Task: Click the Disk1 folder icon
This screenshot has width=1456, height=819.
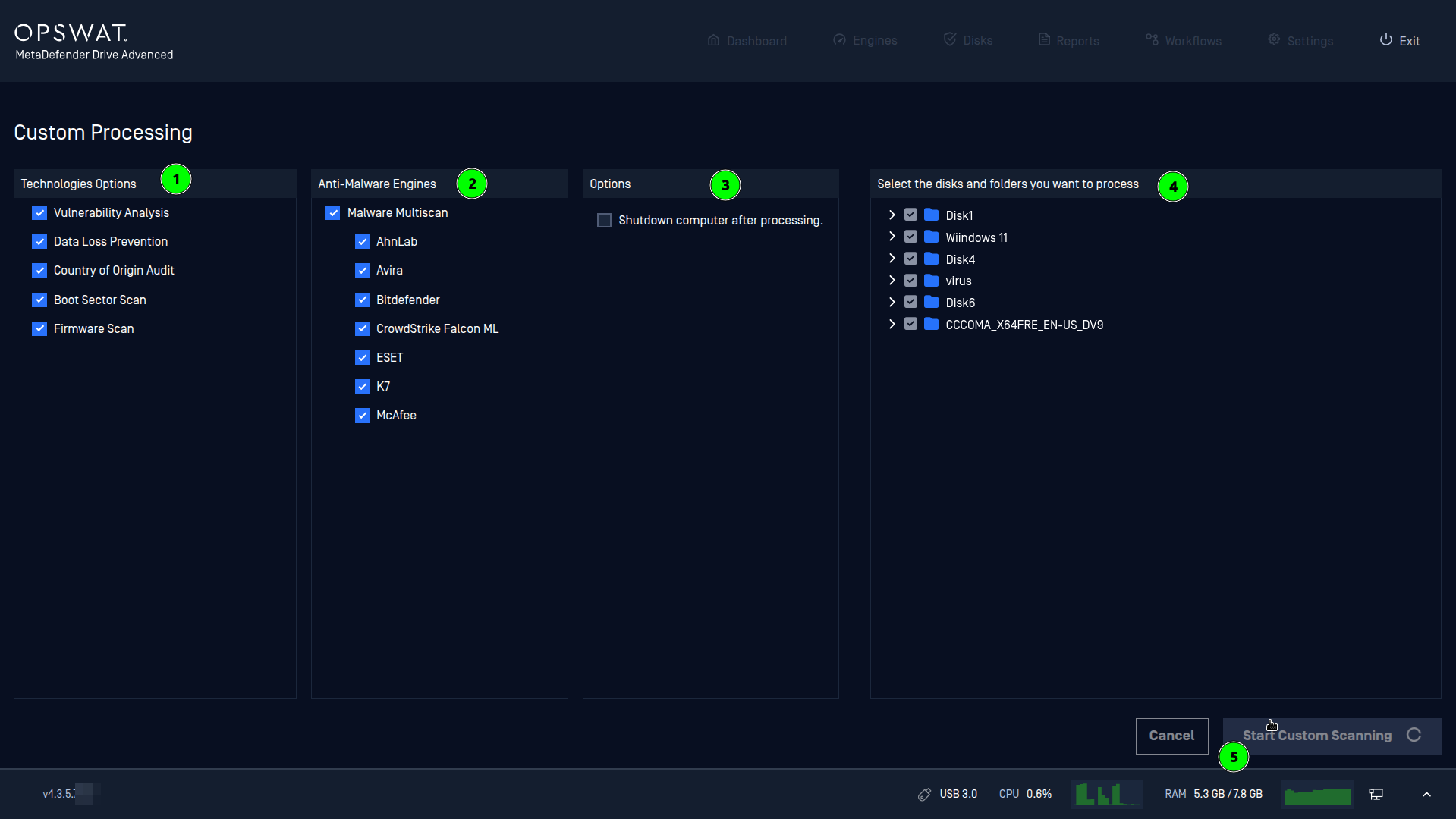Action: [x=931, y=215]
